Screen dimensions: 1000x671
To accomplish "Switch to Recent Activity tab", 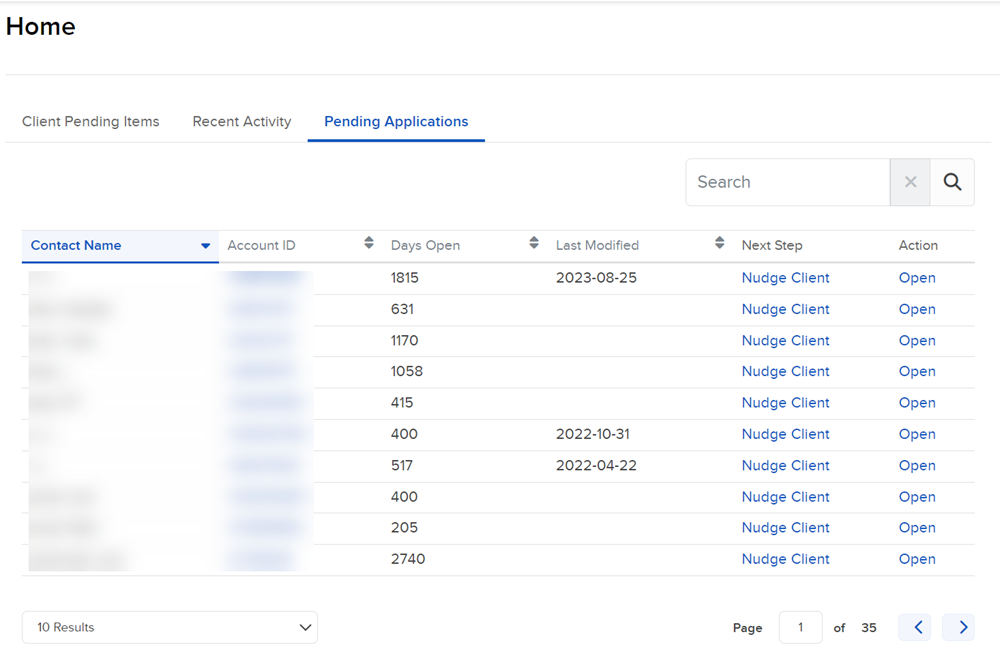I will (242, 121).
